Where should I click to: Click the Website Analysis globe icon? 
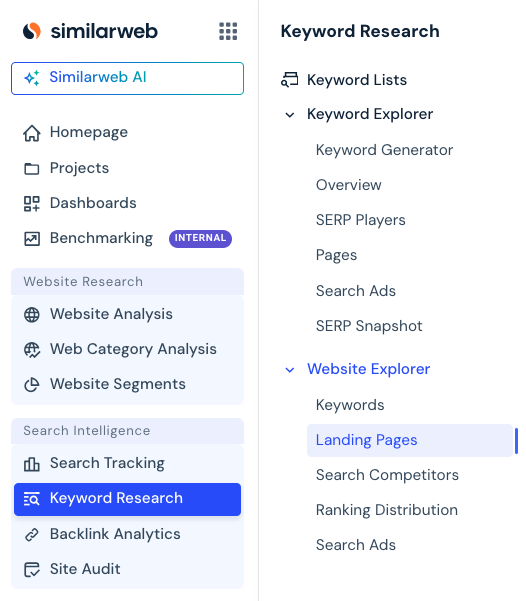coord(32,314)
